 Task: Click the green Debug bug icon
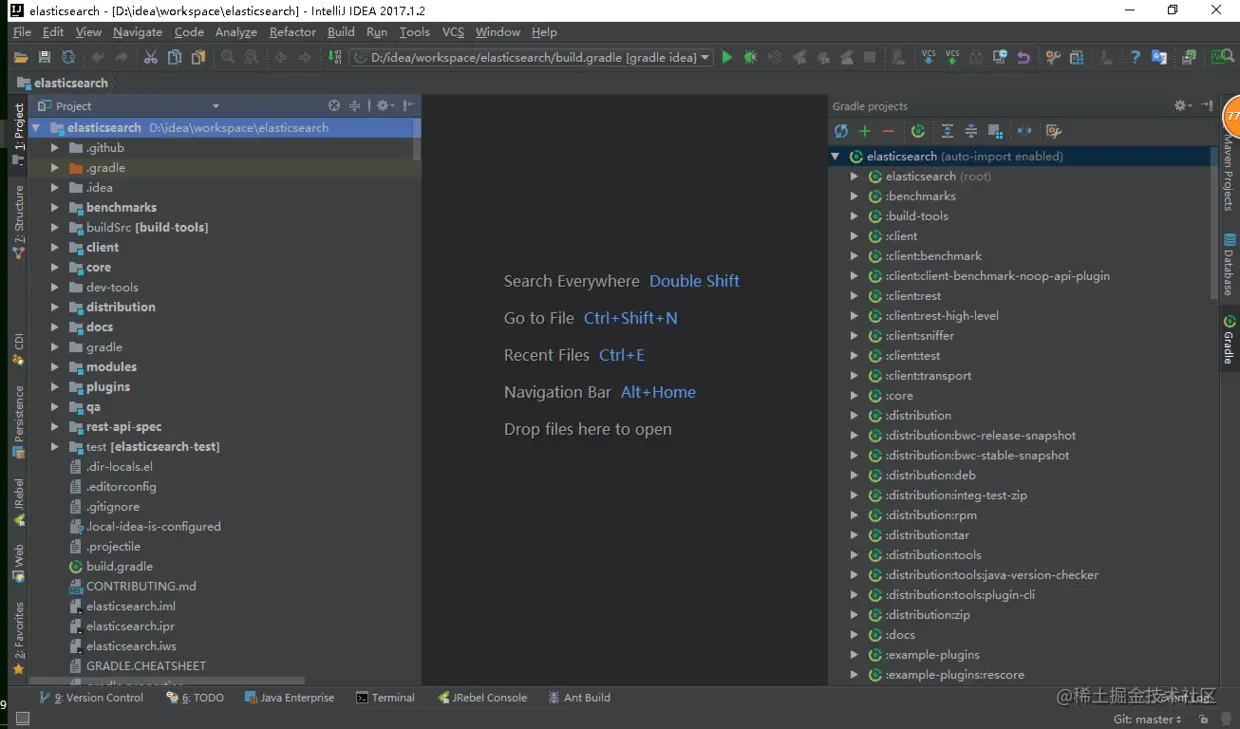point(751,58)
